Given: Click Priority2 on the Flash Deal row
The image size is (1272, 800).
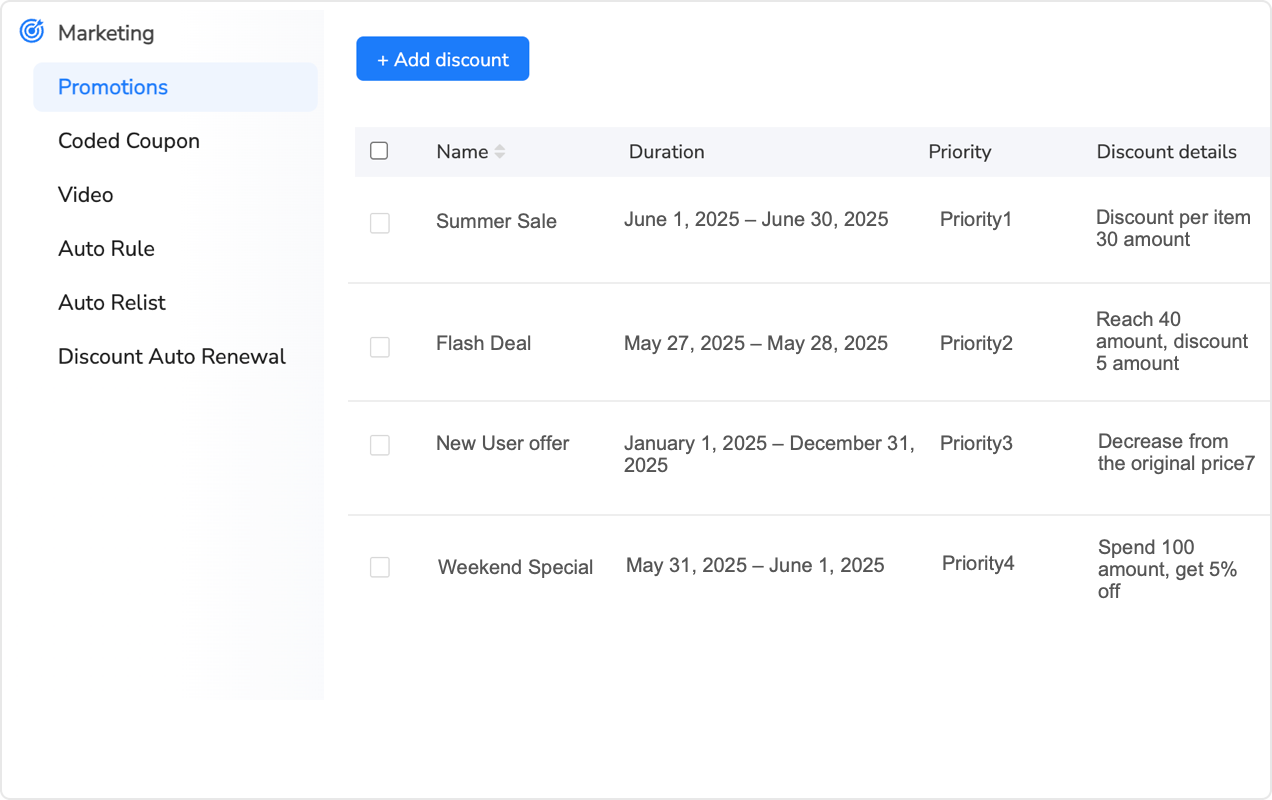Looking at the screenshot, I should click(976, 343).
